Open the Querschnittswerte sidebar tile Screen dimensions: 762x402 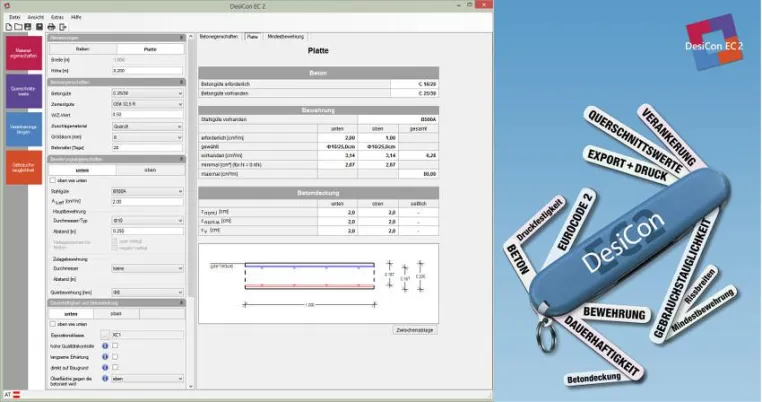pos(24,91)
